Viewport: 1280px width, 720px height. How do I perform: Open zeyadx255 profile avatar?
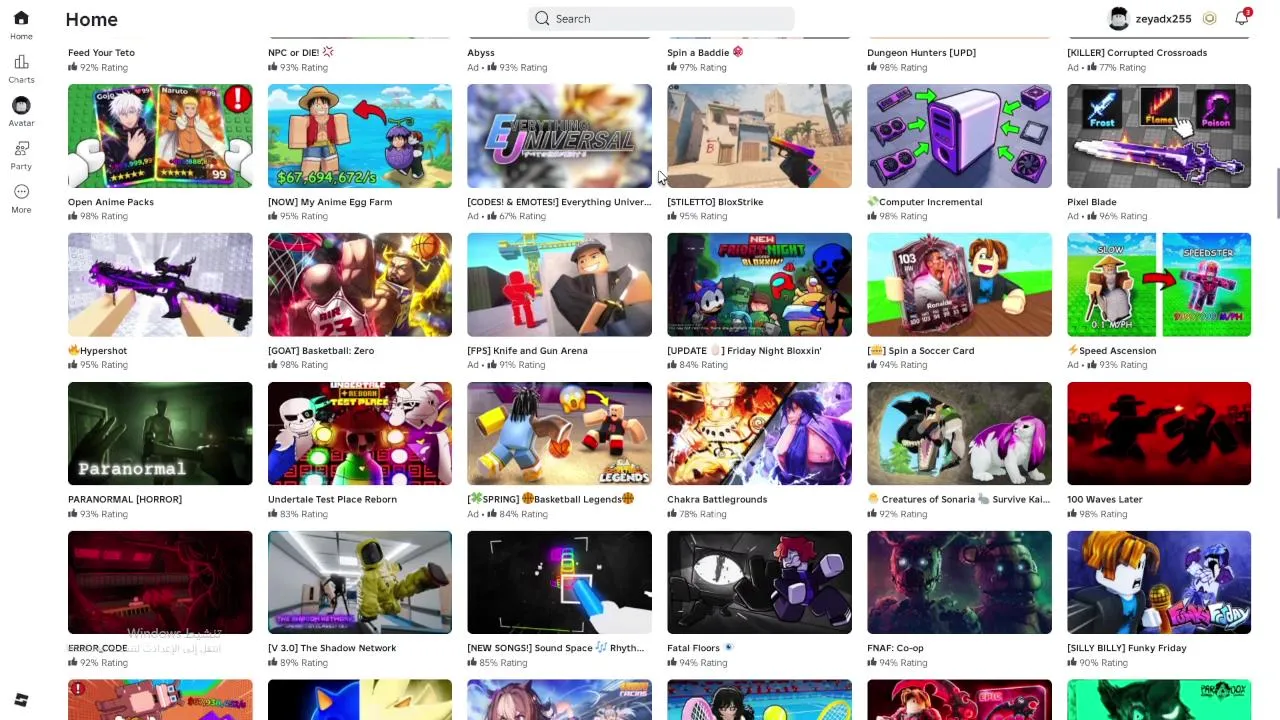coord(1119,18)
